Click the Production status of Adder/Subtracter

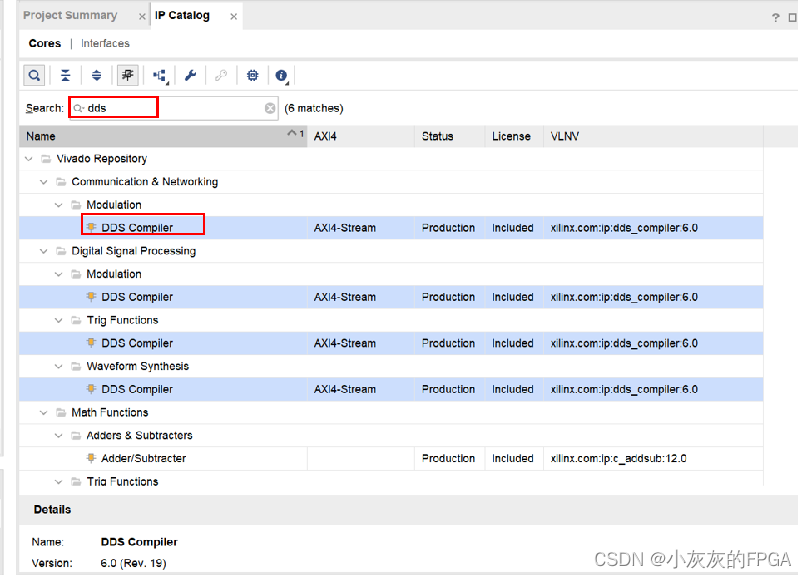448,458
